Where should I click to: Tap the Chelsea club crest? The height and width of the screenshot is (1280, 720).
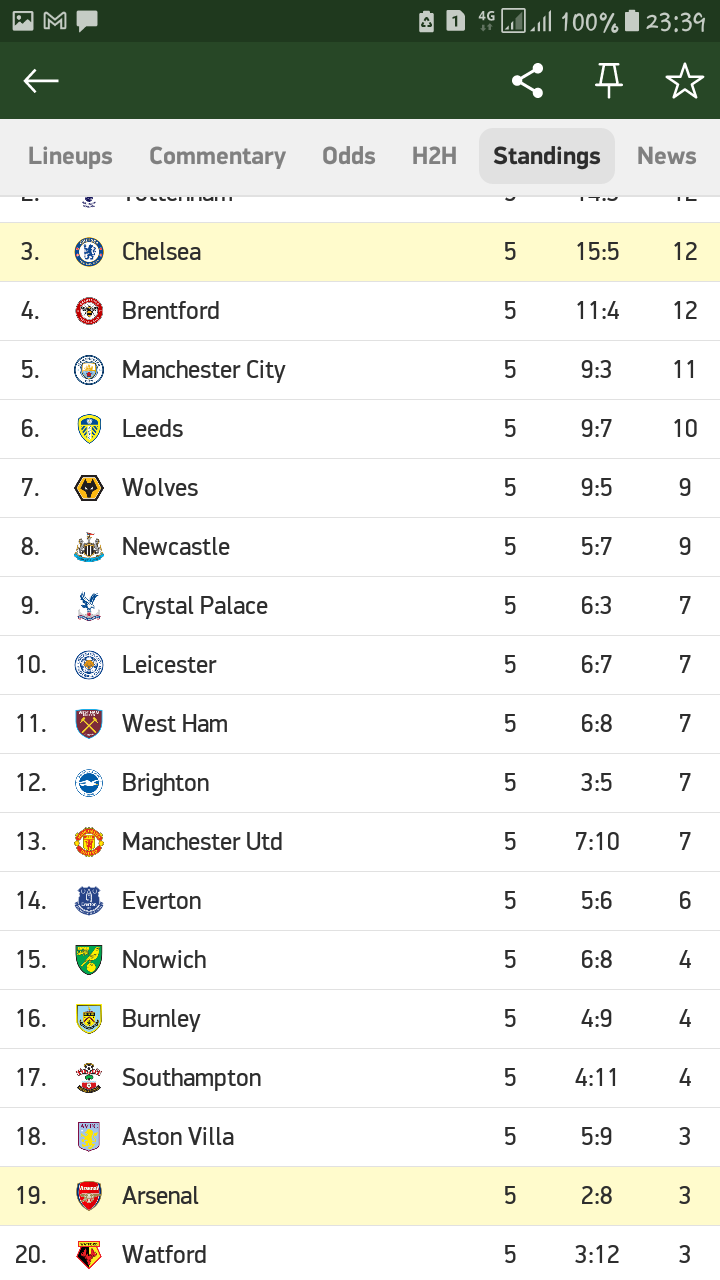click(x=89, y=252)
